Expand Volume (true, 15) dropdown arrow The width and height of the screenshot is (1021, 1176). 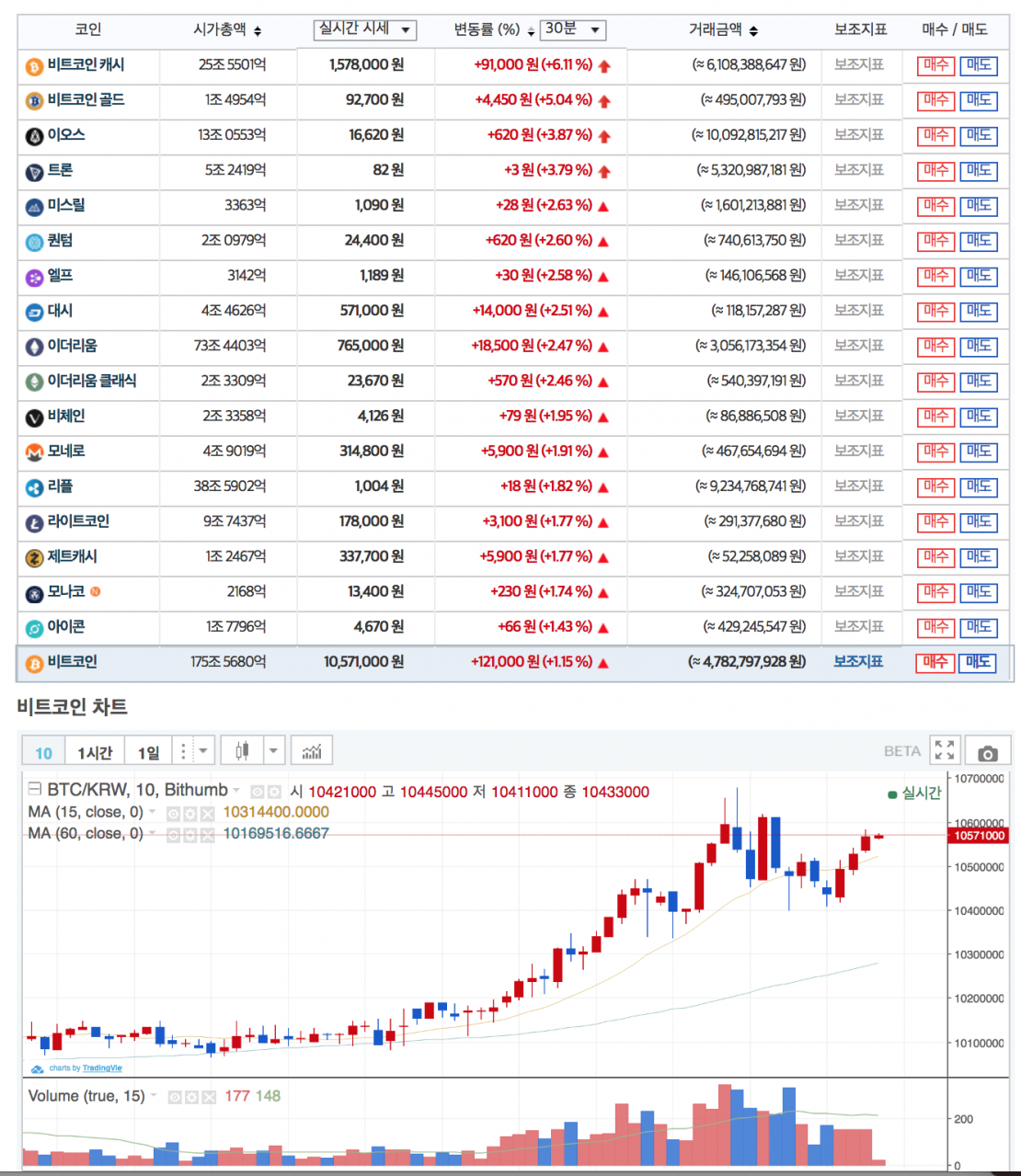click(154, 1095)
